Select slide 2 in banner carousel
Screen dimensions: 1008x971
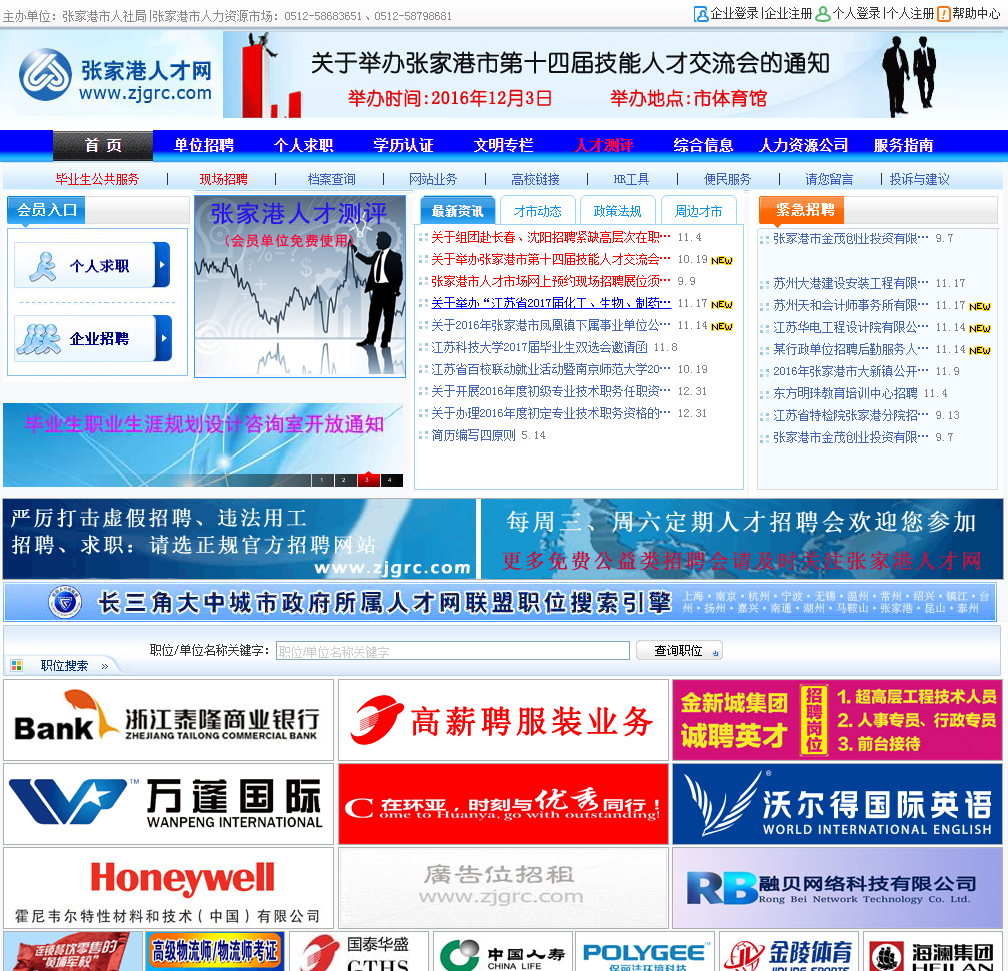[344, 480]
